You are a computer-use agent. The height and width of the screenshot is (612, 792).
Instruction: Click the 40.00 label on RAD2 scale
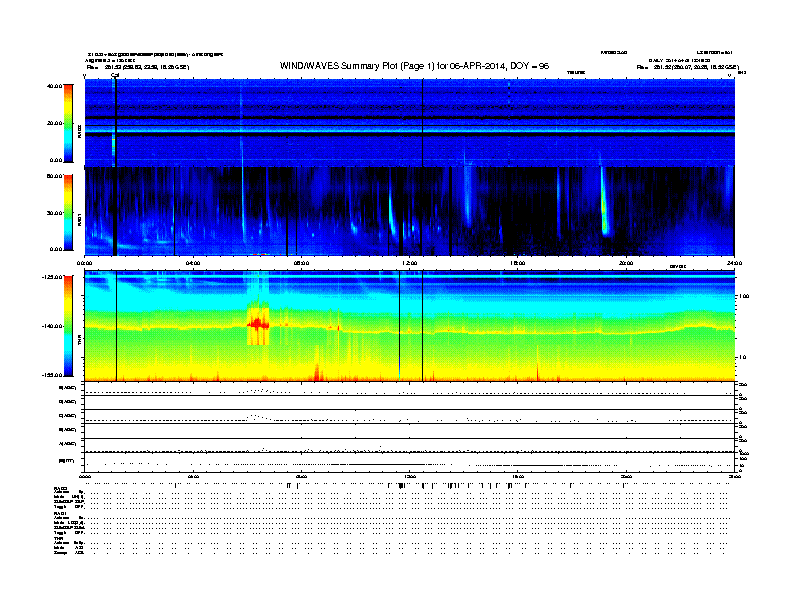pos(54,86)
